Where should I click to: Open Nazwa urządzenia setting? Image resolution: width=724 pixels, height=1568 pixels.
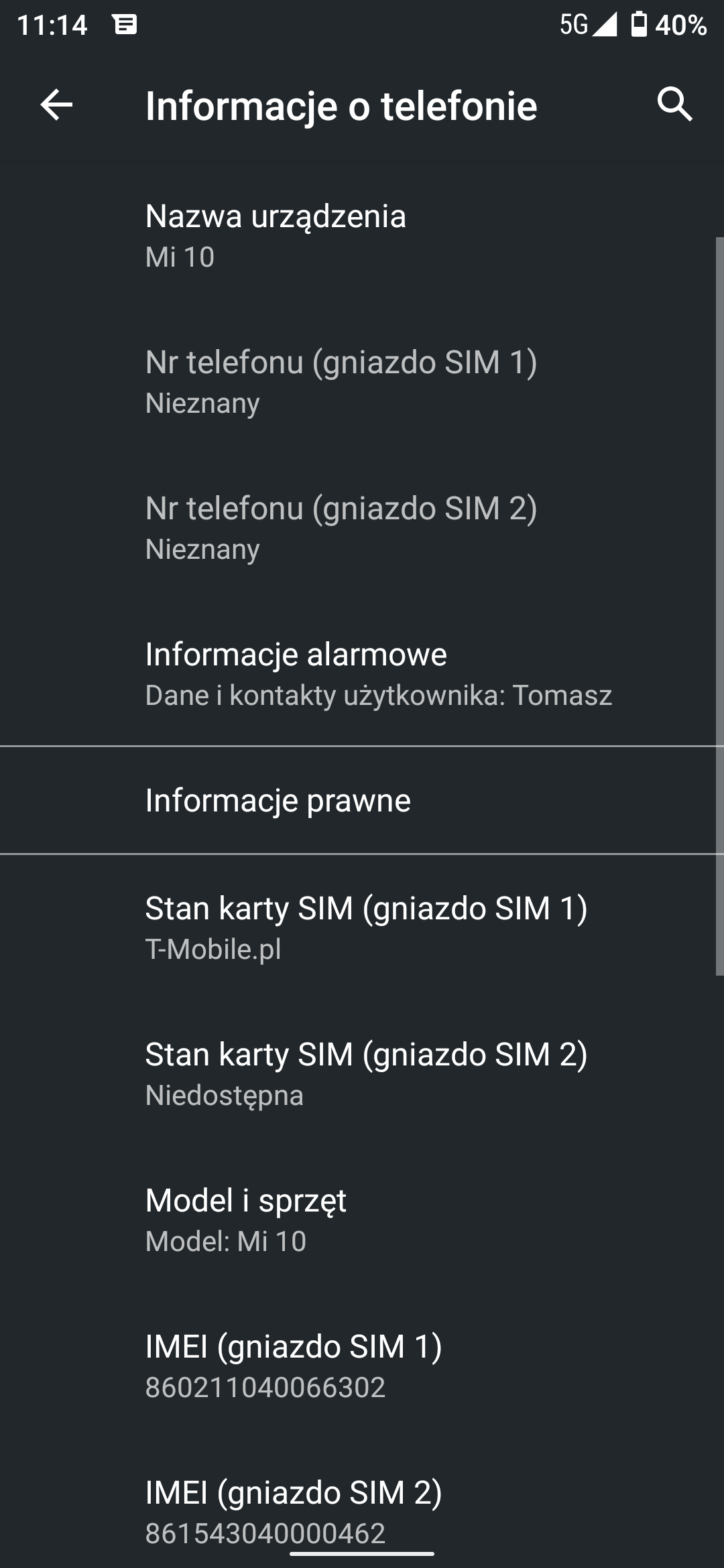pyautogui.click(x=362, y=236)
